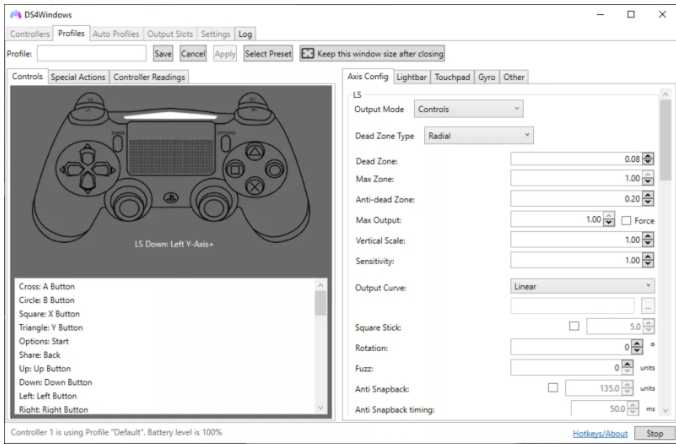Increase Vertical Scale with up arrow

click(x=648, y=236)
